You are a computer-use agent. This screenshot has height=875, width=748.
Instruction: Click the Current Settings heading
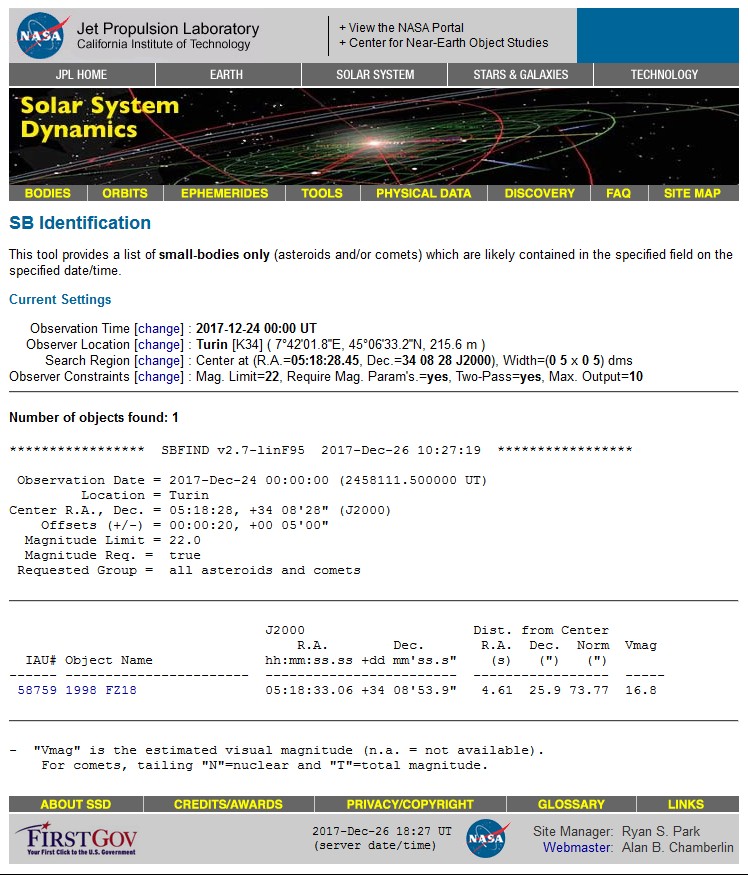tap(60, 300)
